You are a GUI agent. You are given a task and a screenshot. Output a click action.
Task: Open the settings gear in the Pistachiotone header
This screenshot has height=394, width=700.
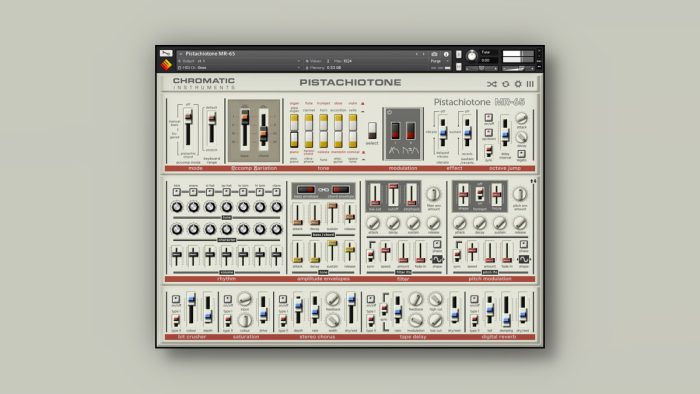pyautogui.click(x=518, y=84)
